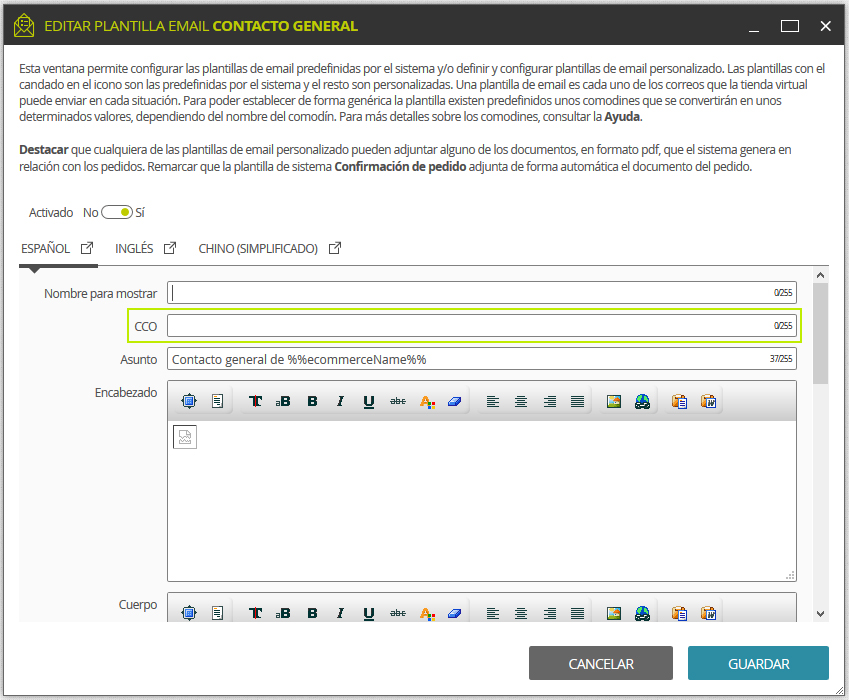
Task: Open ESPAÑOL tab pop-out icon
Action: tap(87, 248)
